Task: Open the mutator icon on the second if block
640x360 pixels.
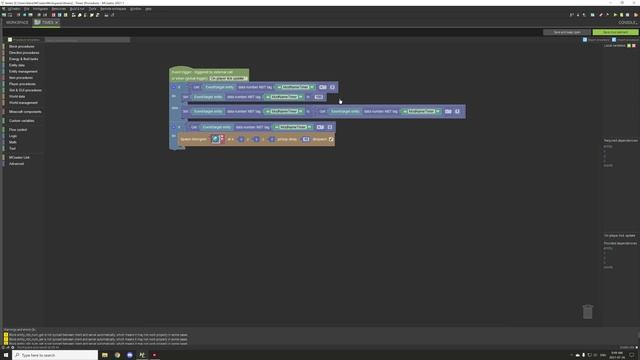Action: (174, 127)
